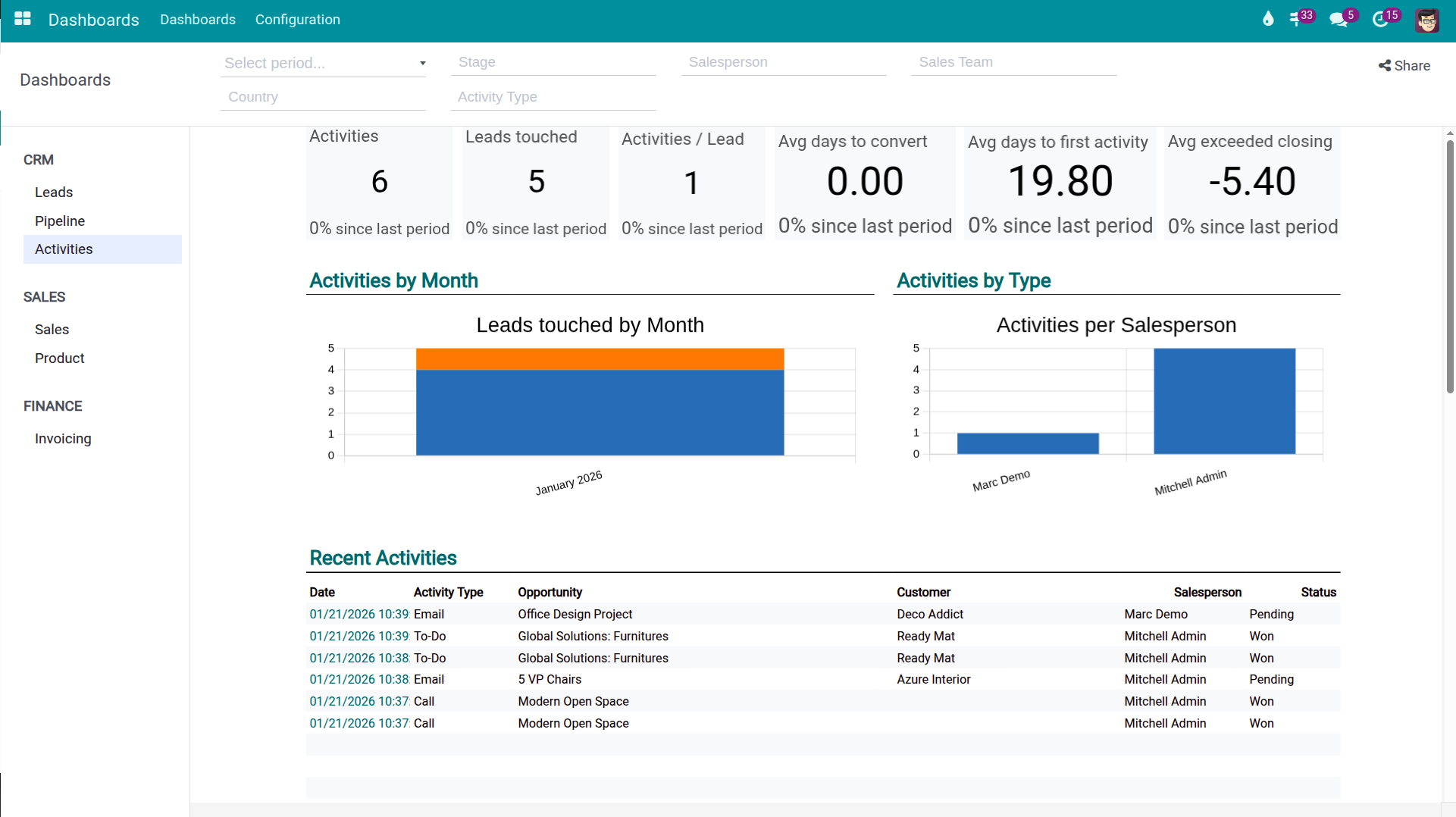Screen dimensions: 1456x817
Task: Click the Country filter input field
Action: pyautogui.click(x=324, y=96)
